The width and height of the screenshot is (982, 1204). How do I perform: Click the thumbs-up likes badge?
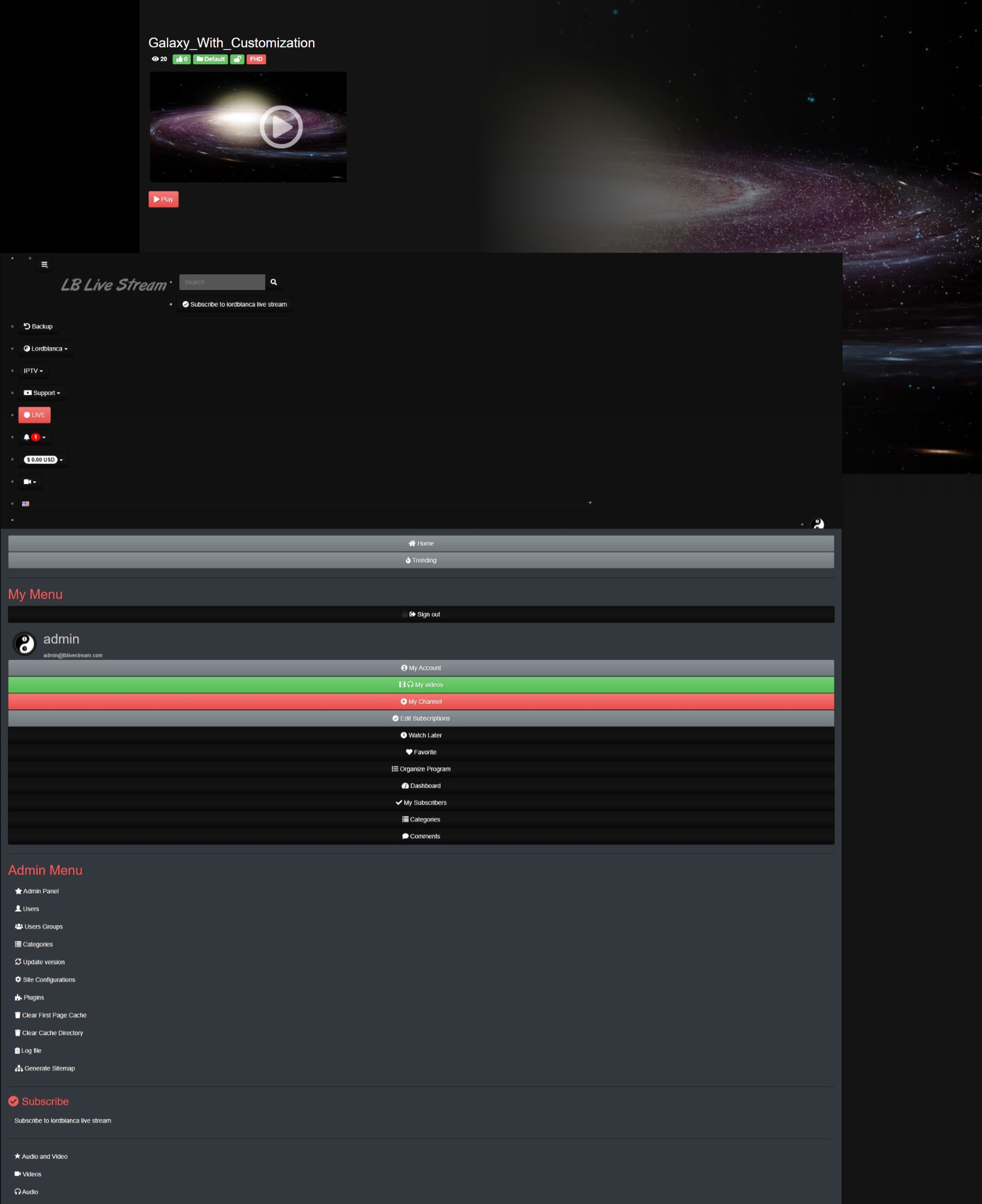182,59
